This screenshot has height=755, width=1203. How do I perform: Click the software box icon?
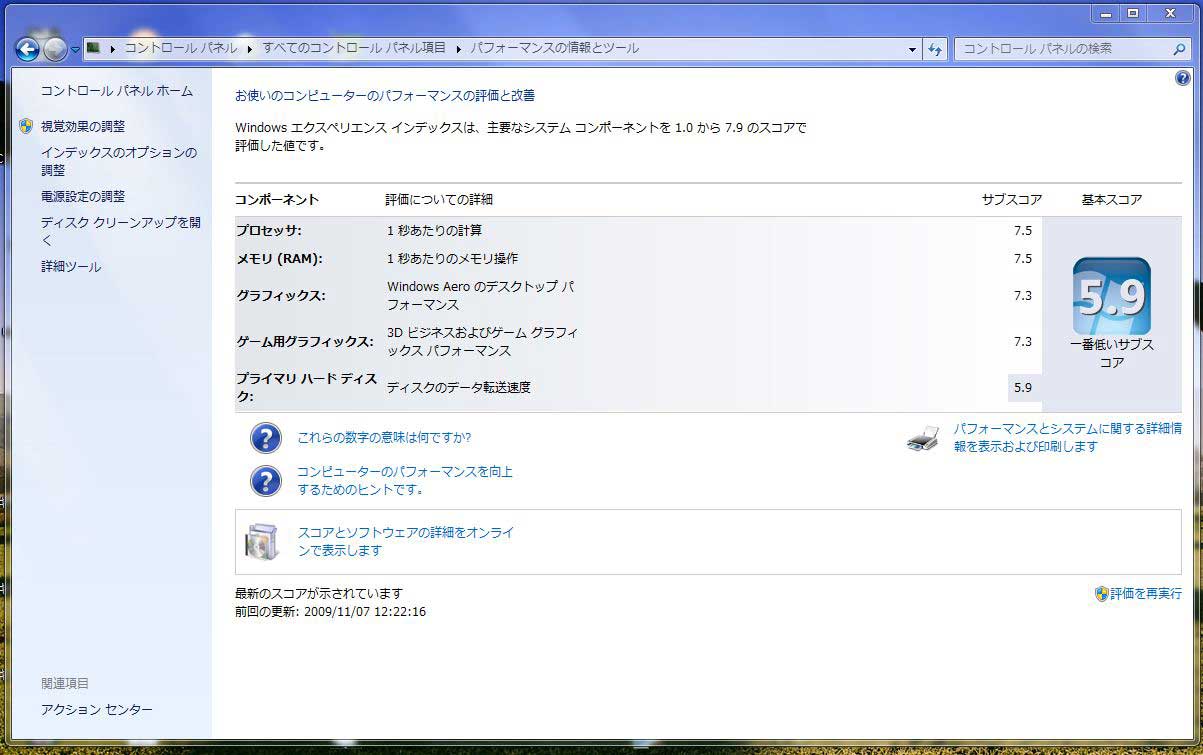coord(262,542)
